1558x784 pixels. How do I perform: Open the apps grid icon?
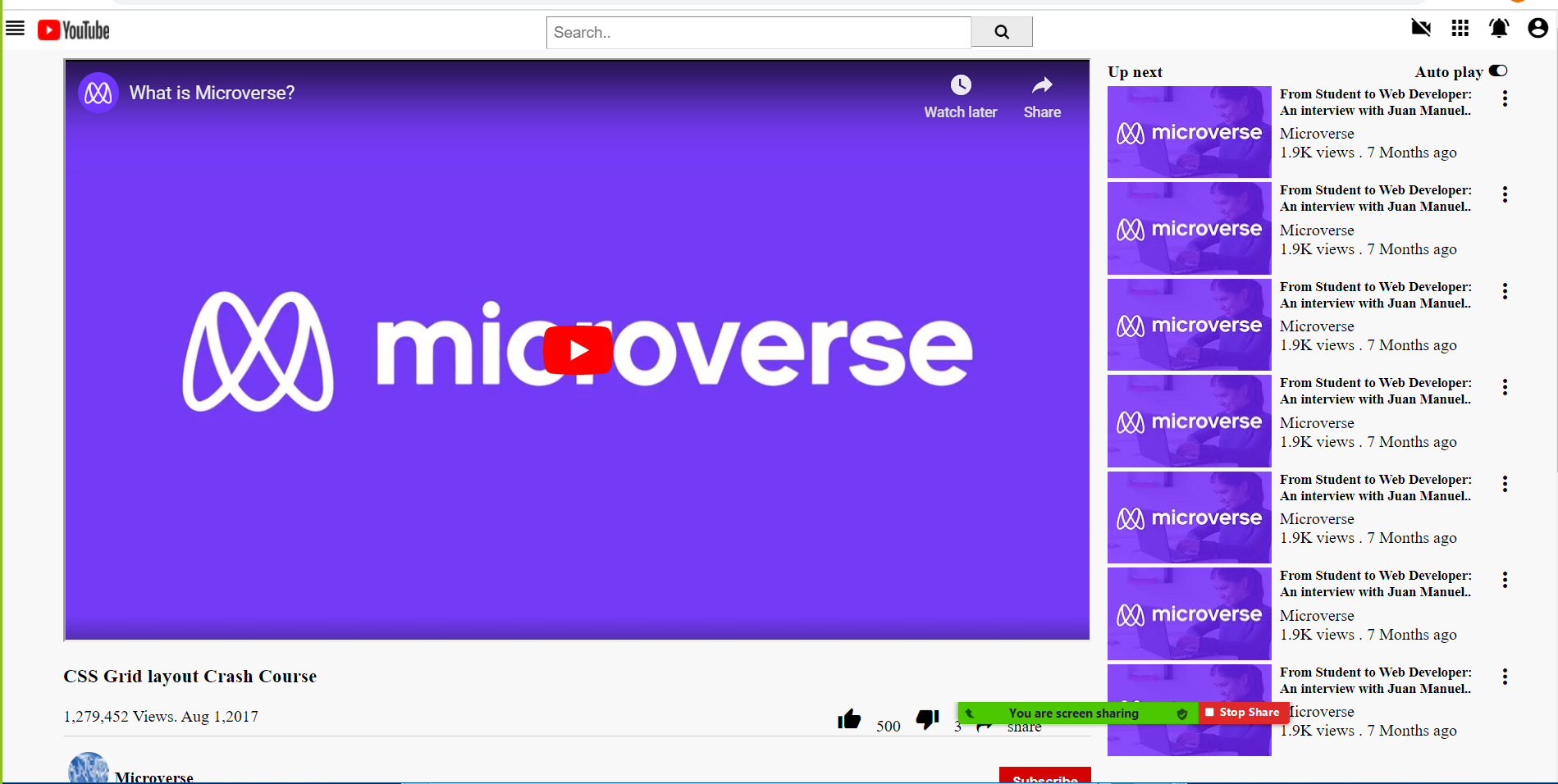click(1460, 28)
